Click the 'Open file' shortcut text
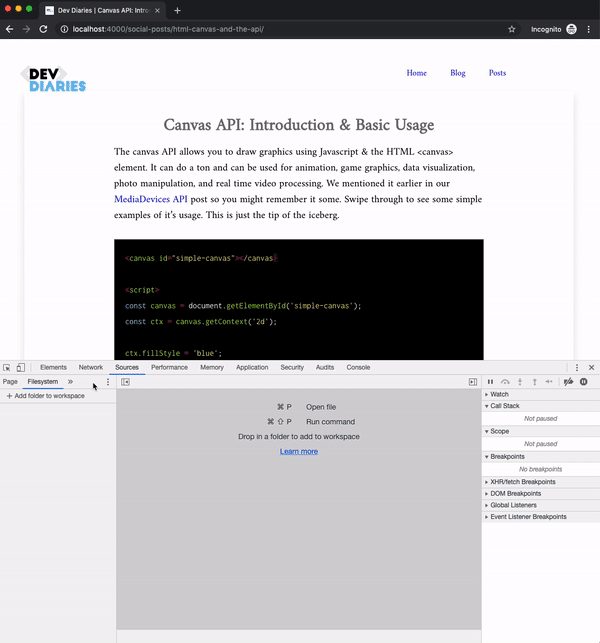The height and width of the screenshot is (643, 600). [321, 407]
